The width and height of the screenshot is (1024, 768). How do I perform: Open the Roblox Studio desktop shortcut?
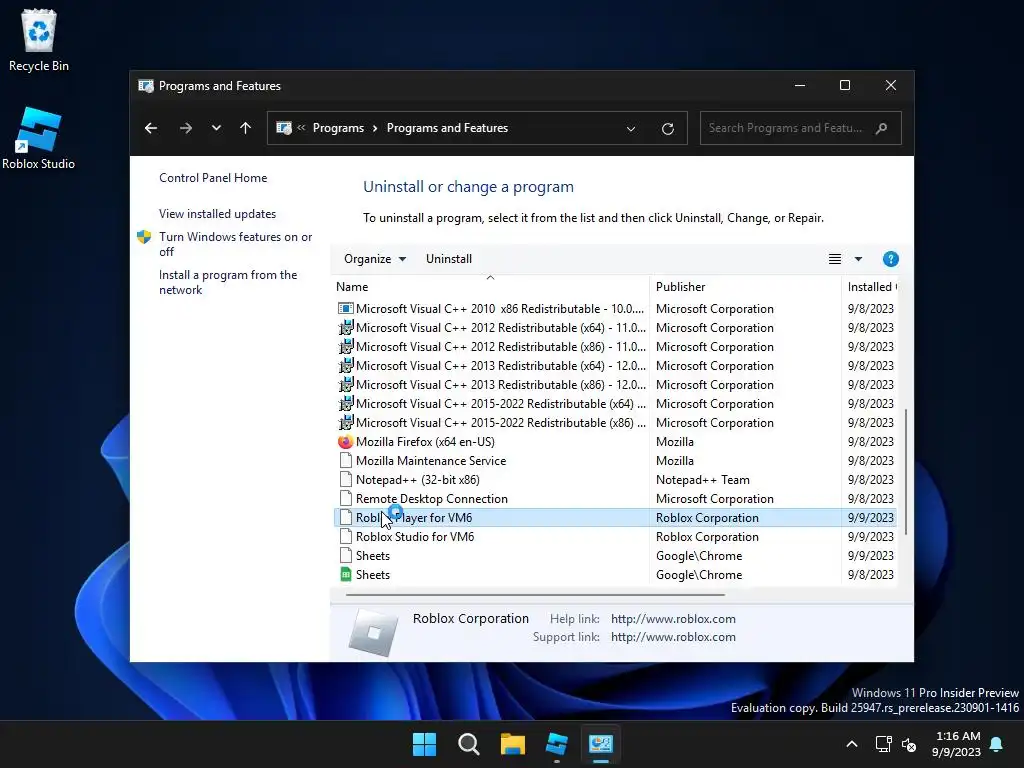click(39, 138)
